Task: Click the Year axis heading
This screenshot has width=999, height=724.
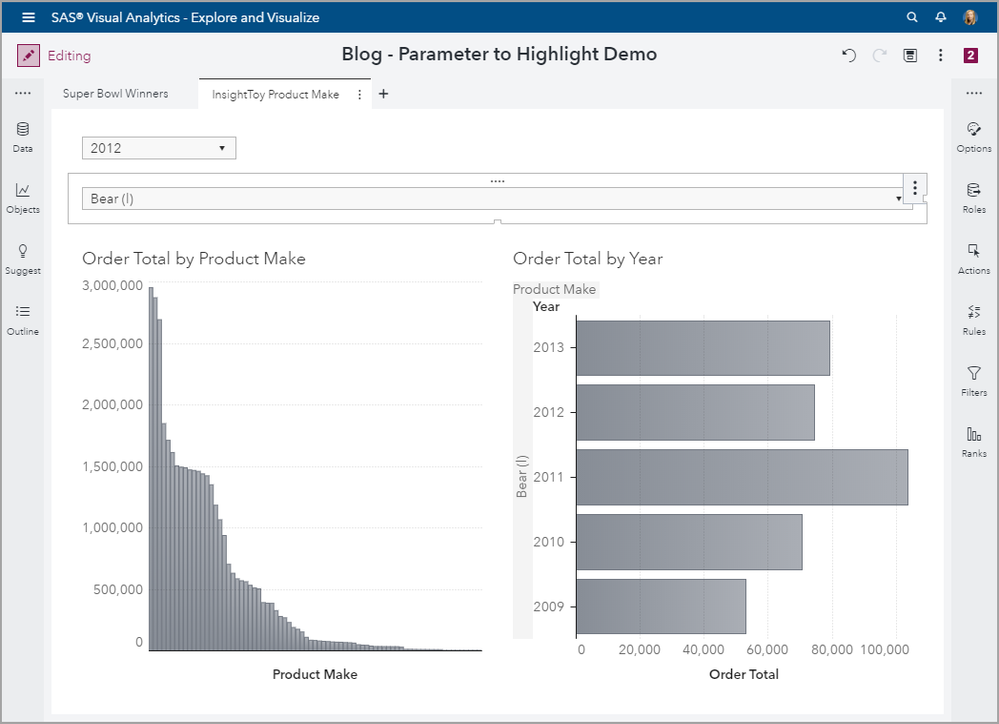Action: [x=546, y=307]
